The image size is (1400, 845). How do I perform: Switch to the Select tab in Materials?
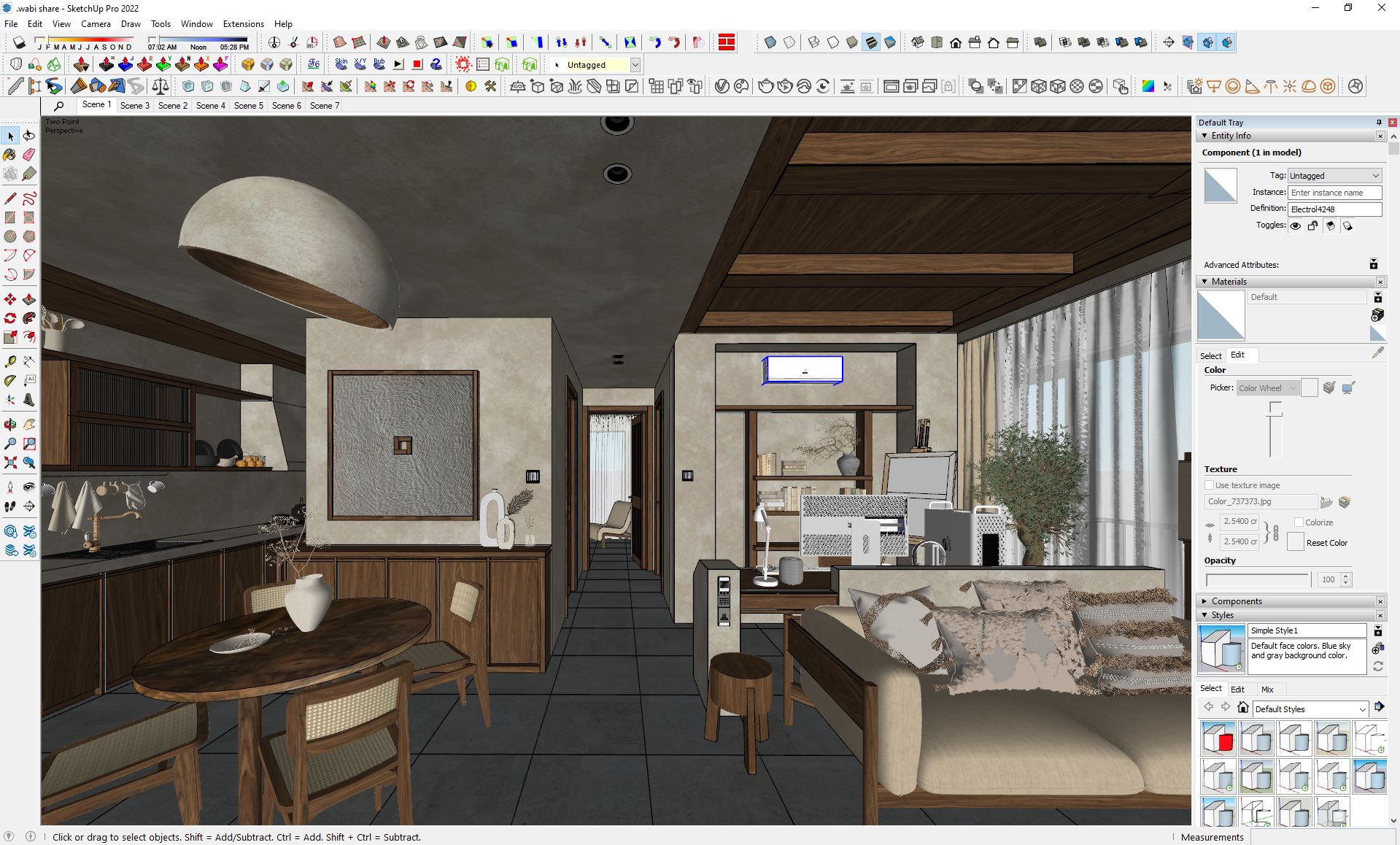tap(1210, 355)
